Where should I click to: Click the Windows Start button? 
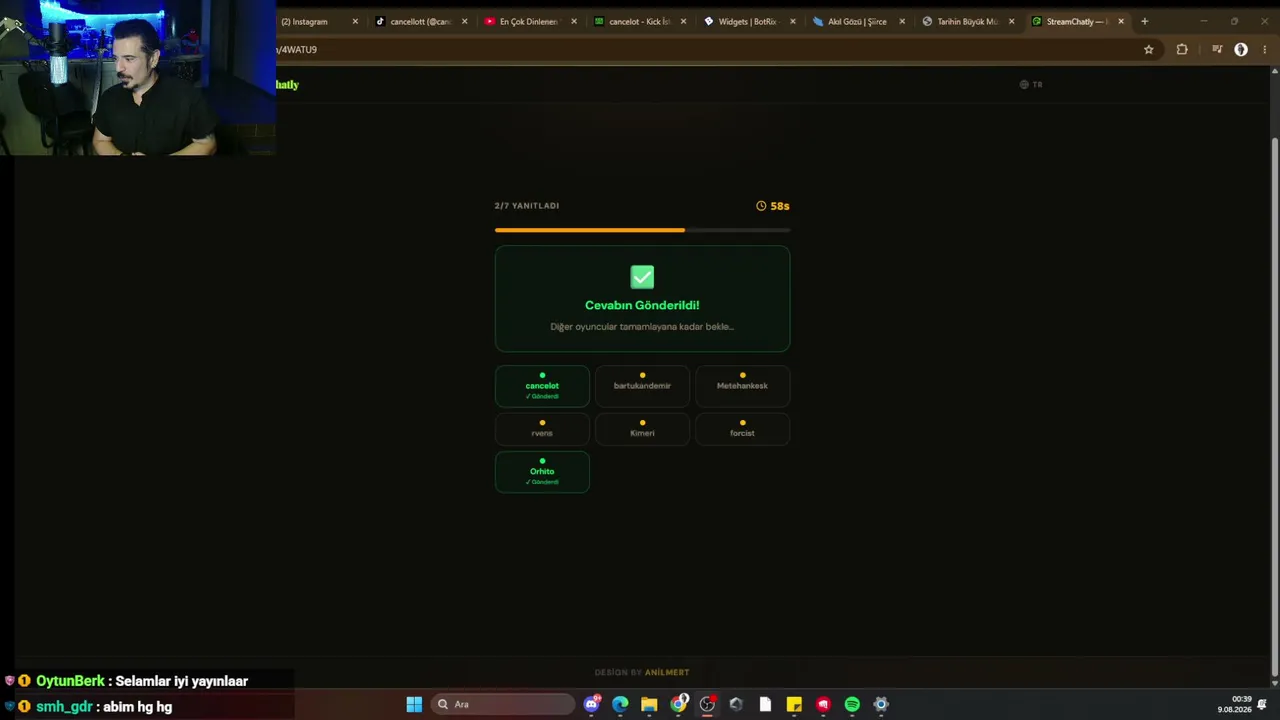pos(414,704)
